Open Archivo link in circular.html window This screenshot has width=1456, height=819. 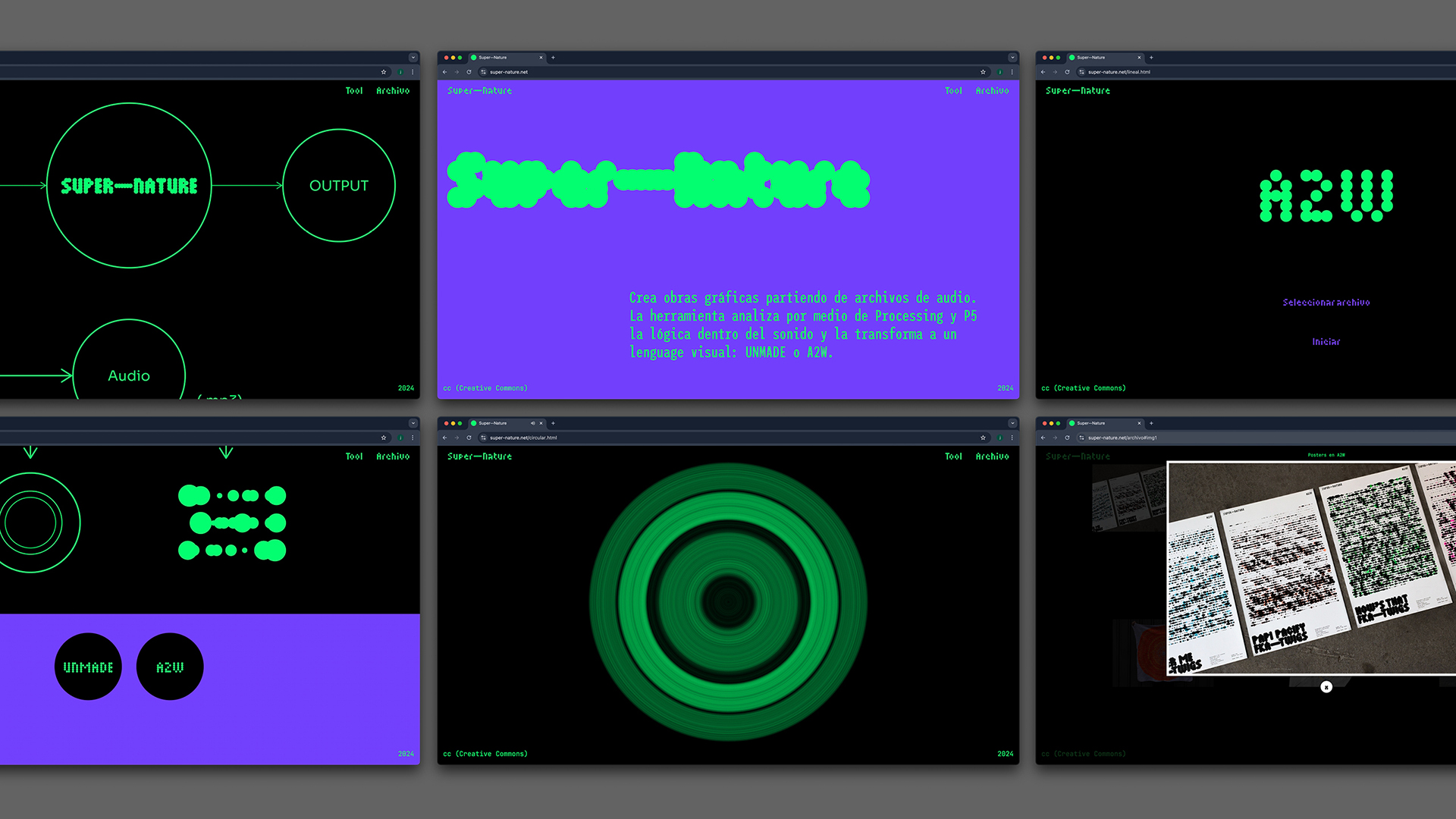tap(992, 457)
